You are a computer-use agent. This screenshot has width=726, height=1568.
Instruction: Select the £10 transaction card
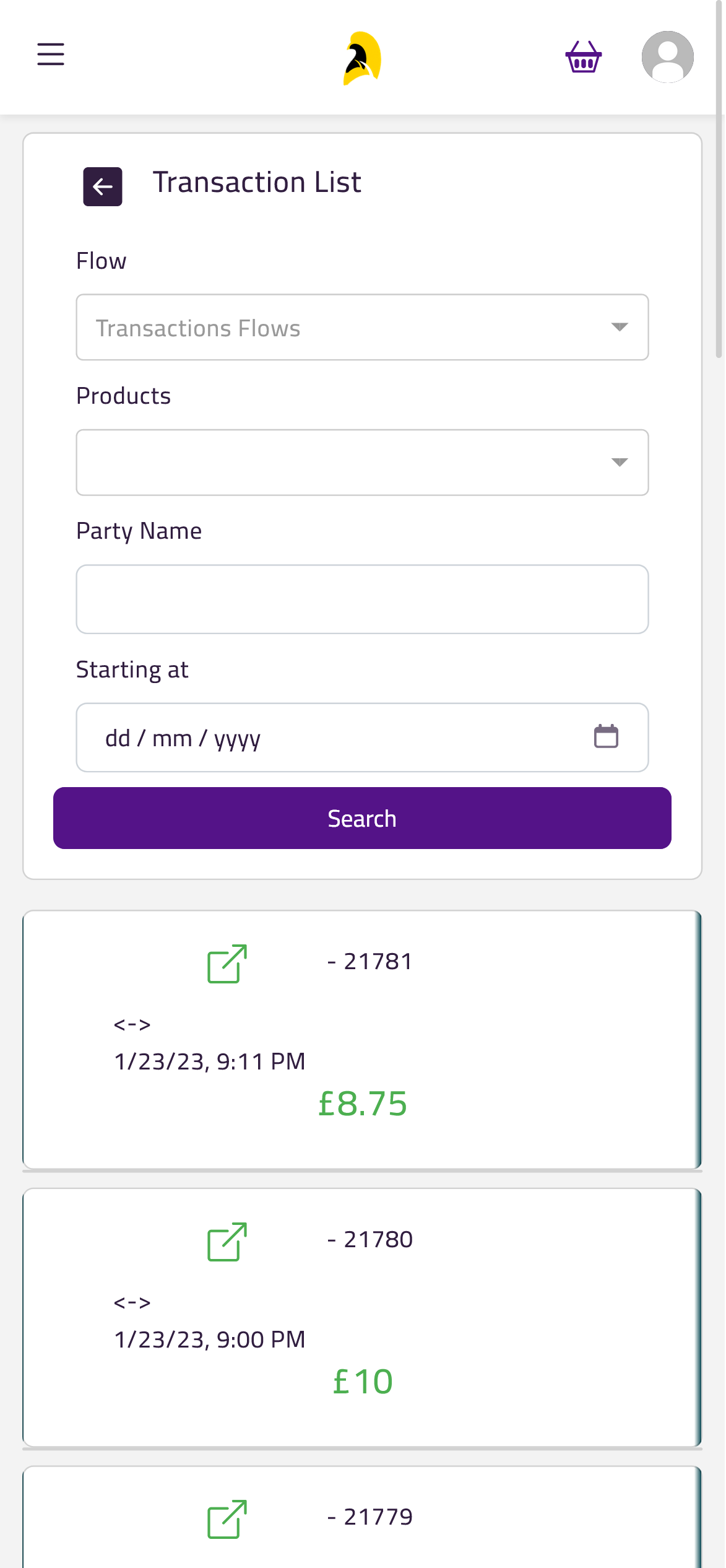tap(362, 1318)
